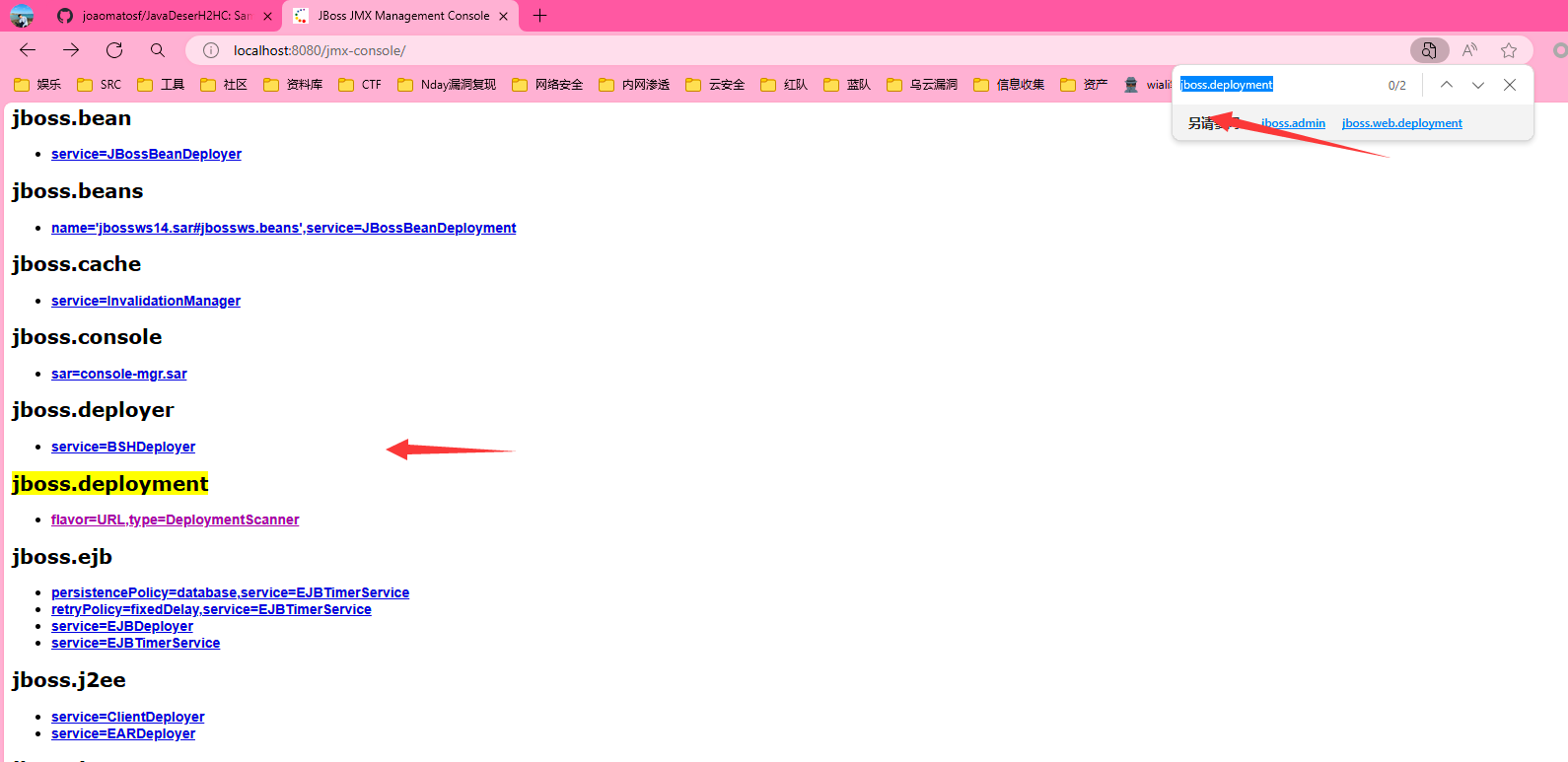Viewport: 1568px width, 762px height.
Task: Switch to the JavaDeserH2HC GitHub tab
Action: point(158,16)
